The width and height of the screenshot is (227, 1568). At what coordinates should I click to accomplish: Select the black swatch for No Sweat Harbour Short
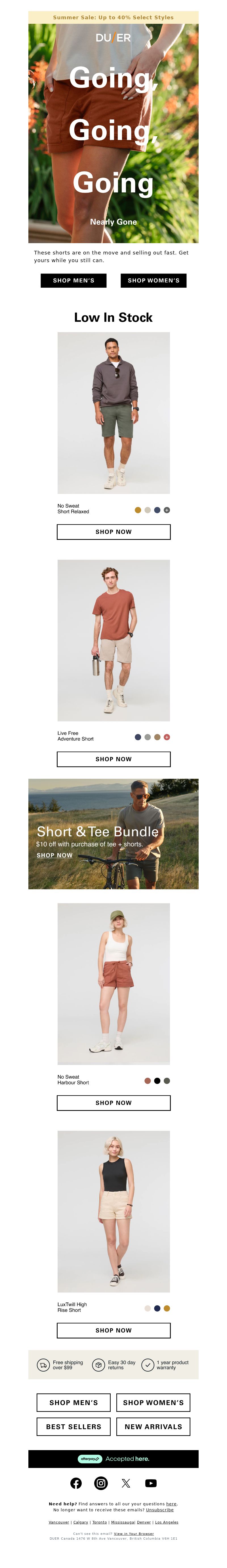pyautogui.click(x=157, y=1081)
